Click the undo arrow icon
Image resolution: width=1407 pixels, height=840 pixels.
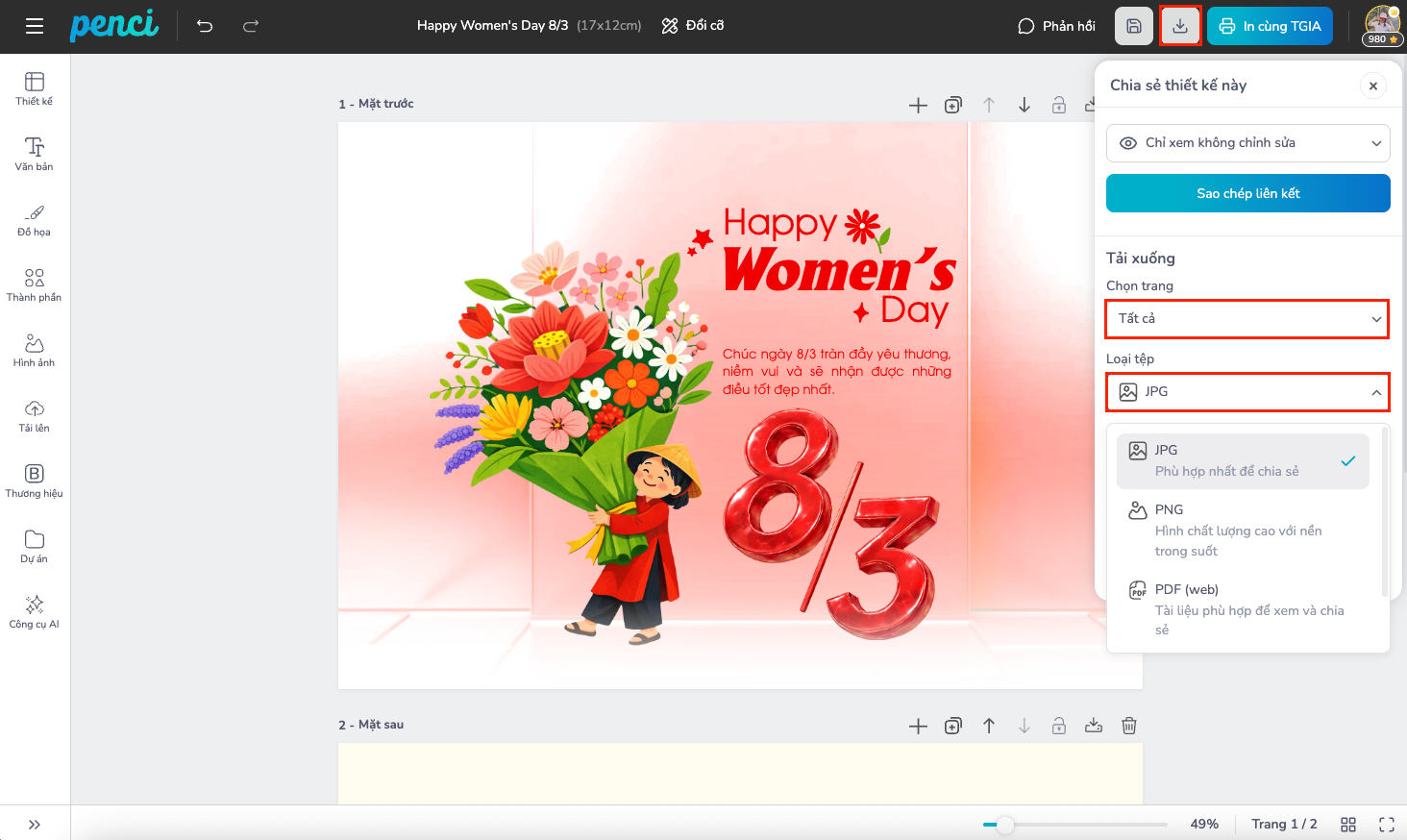(205, 26)
